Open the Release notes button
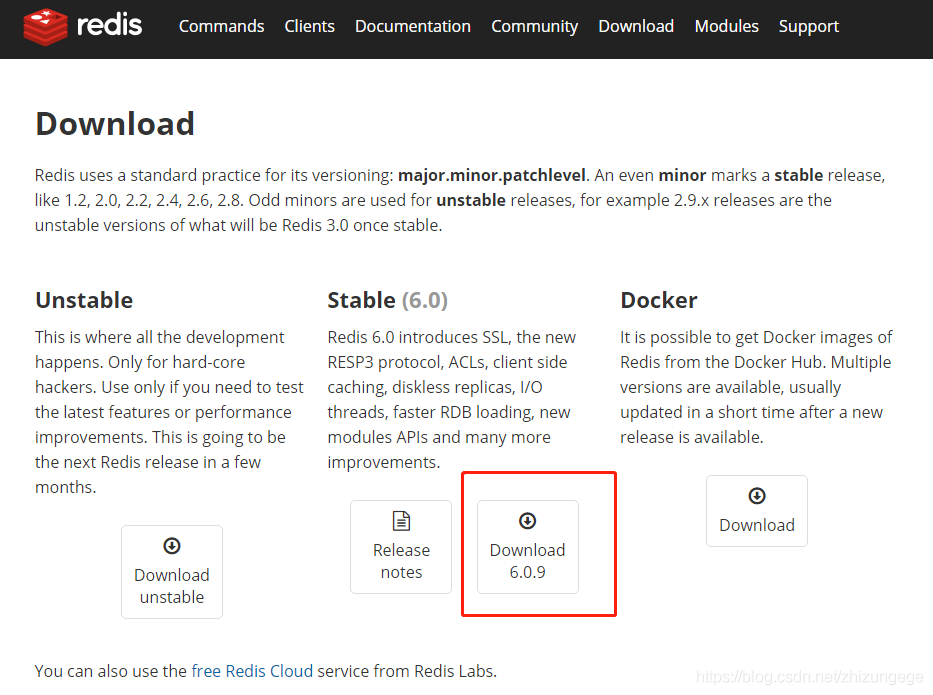This screenshot has height=695, width=933. click(401, 547)
